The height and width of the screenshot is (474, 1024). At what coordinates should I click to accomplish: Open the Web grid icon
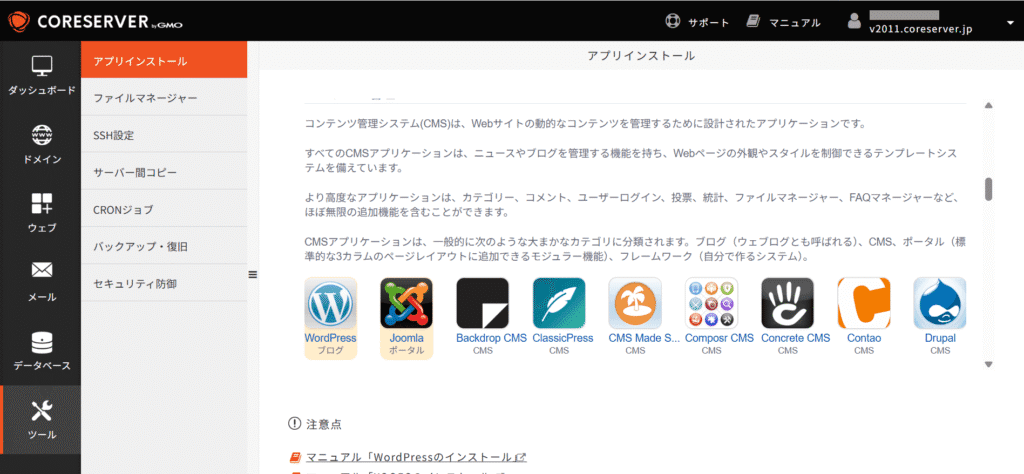click(42, 204)
